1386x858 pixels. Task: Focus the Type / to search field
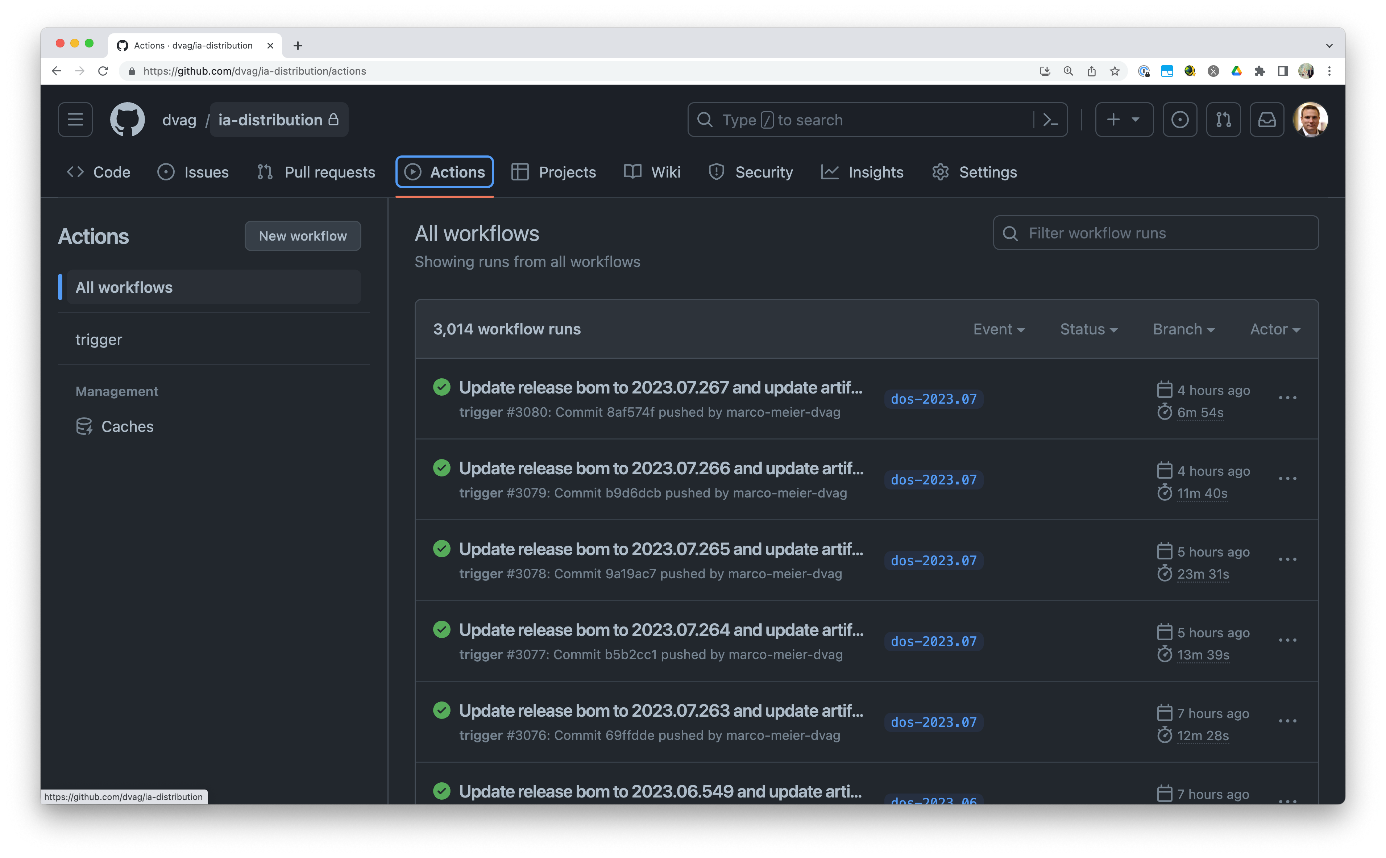(x=877, y=120)
